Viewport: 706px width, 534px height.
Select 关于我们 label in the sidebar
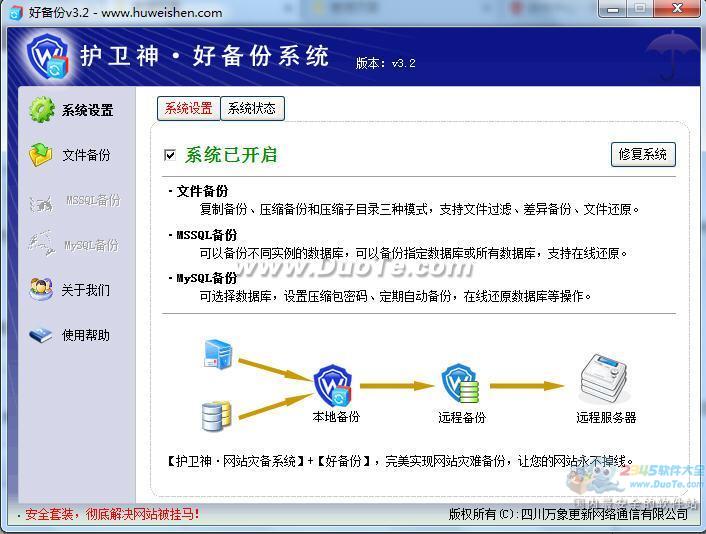point(86,290)
